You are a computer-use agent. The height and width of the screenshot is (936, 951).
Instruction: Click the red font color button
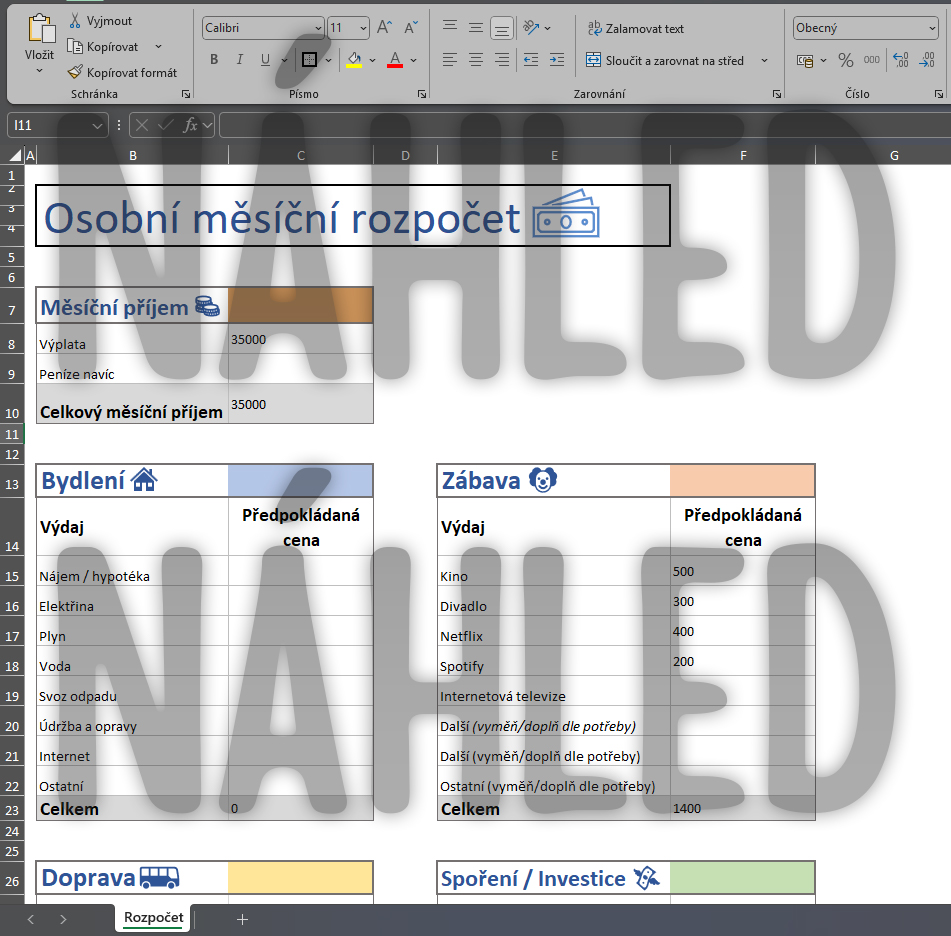click(x=394, y=60)
